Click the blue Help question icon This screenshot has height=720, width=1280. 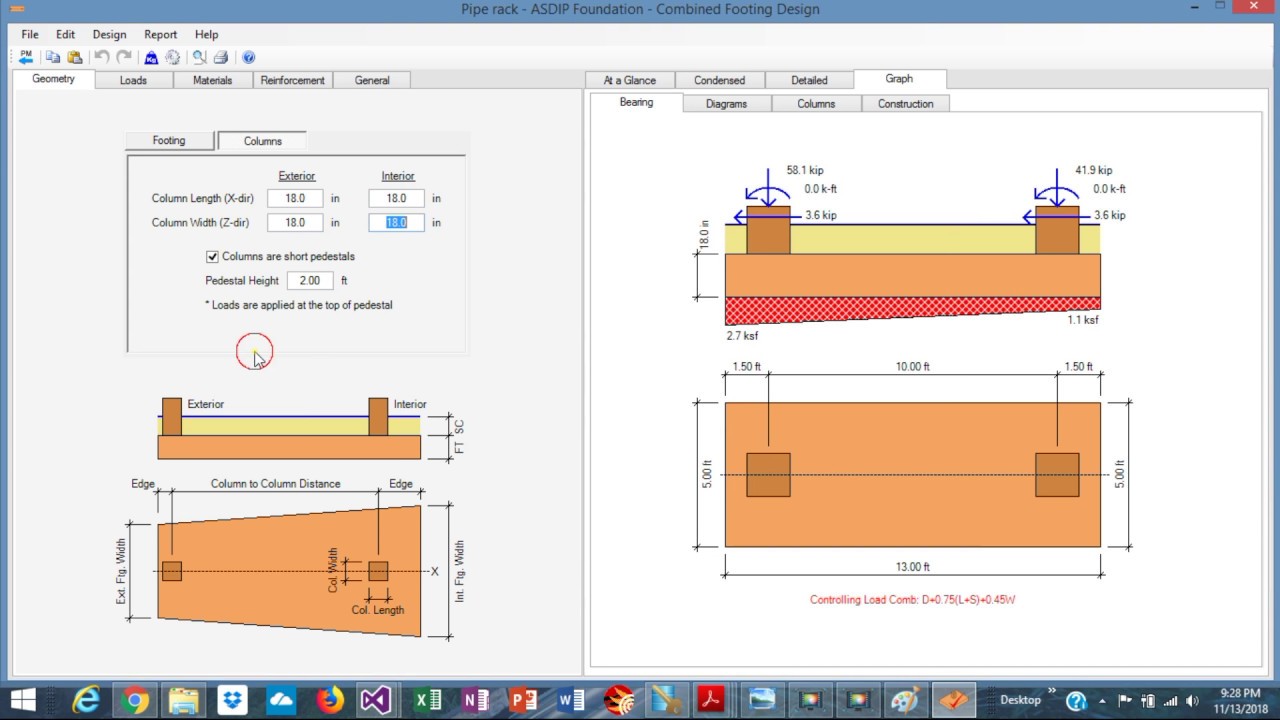[248, 57]
